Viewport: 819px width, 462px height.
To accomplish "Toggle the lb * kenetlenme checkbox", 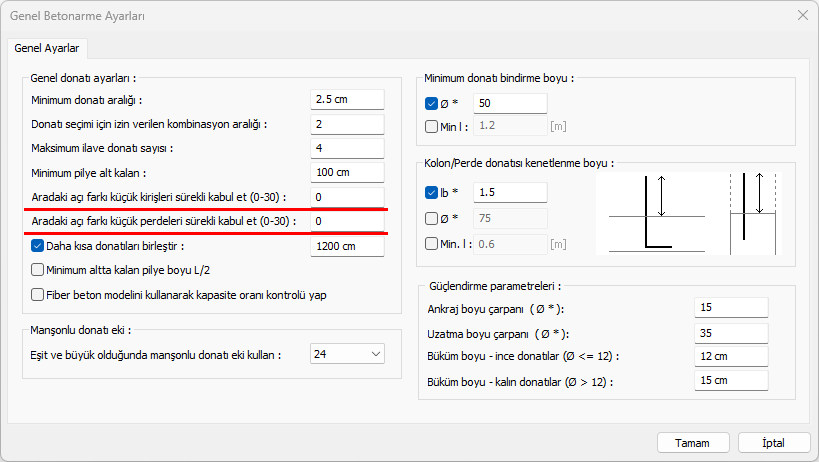I will click(x=431, y=192).
